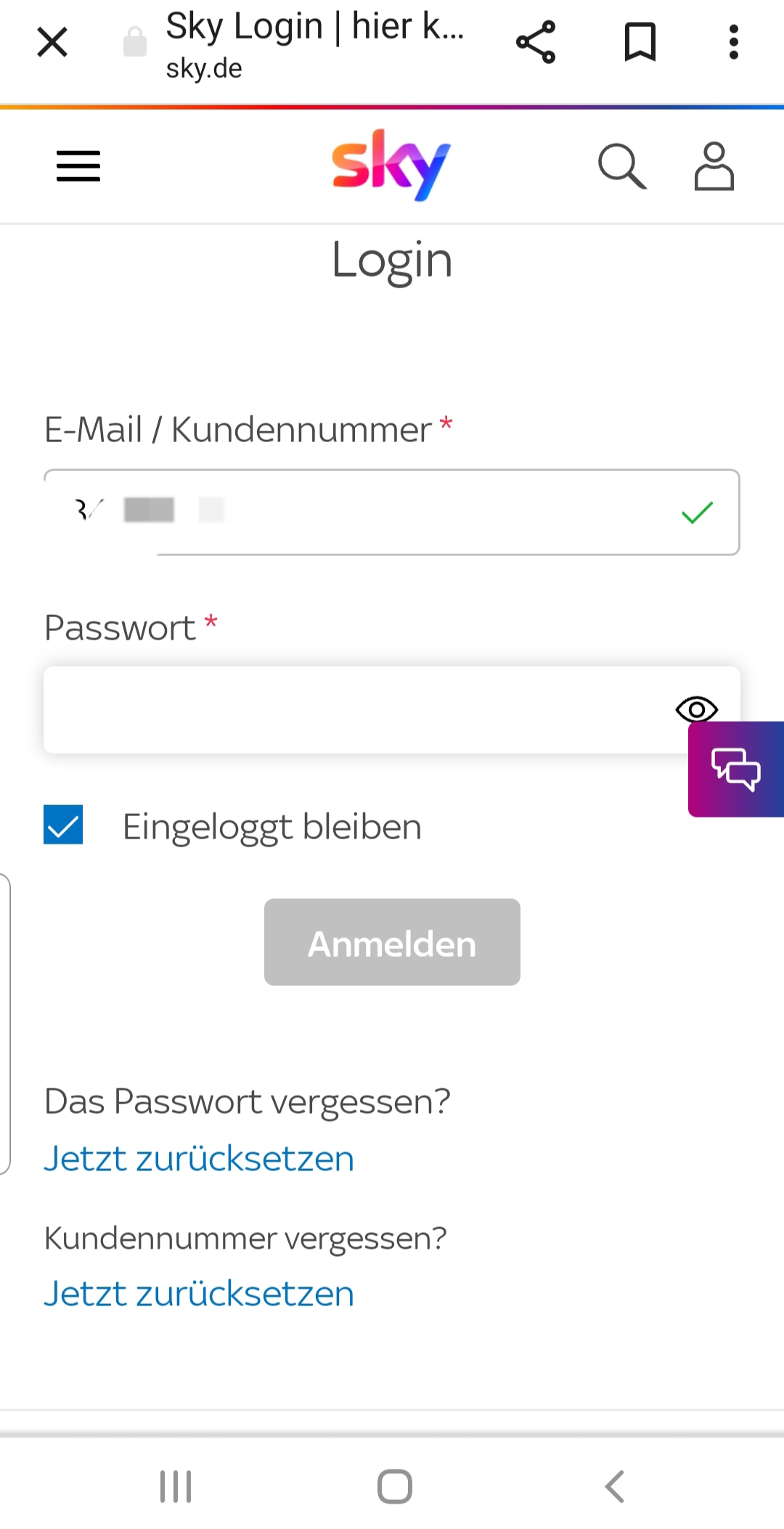The height and width of the screenshot is (1529, 784).
Task: Bookmark the Sky Login page
Action: [x=640, y=42]
